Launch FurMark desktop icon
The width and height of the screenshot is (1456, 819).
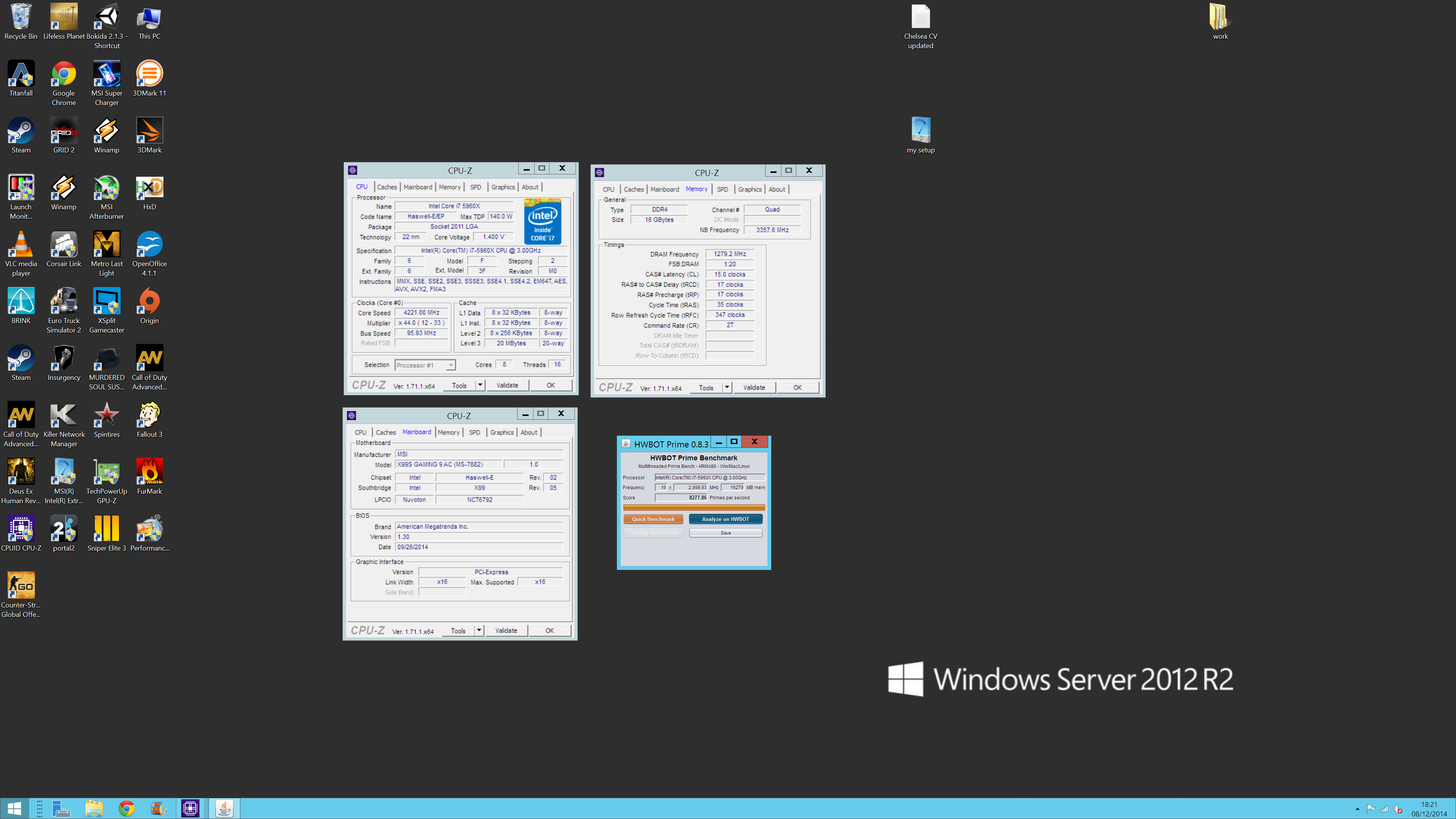coord(149,477)
